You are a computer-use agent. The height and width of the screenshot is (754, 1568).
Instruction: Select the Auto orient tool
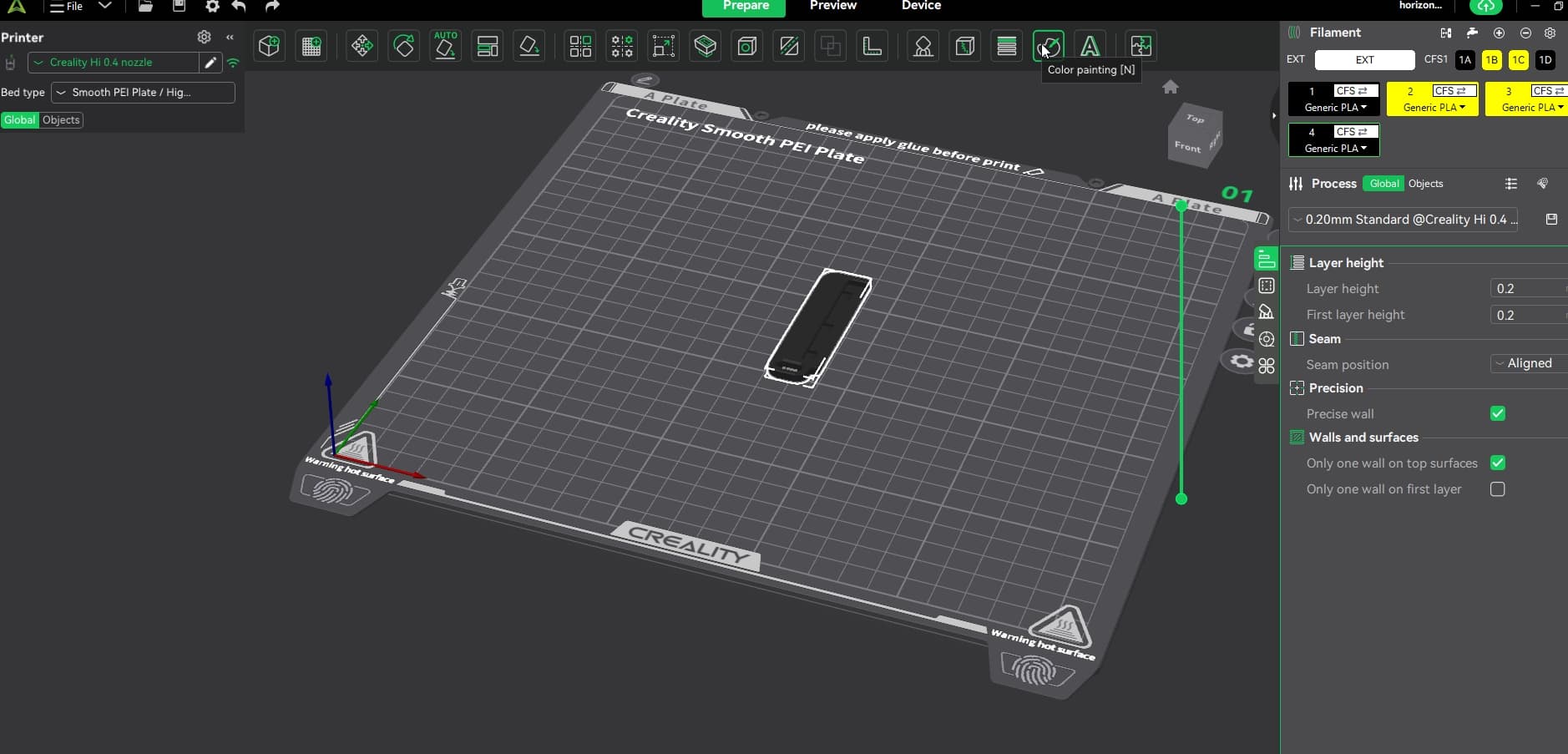[445, 46]
